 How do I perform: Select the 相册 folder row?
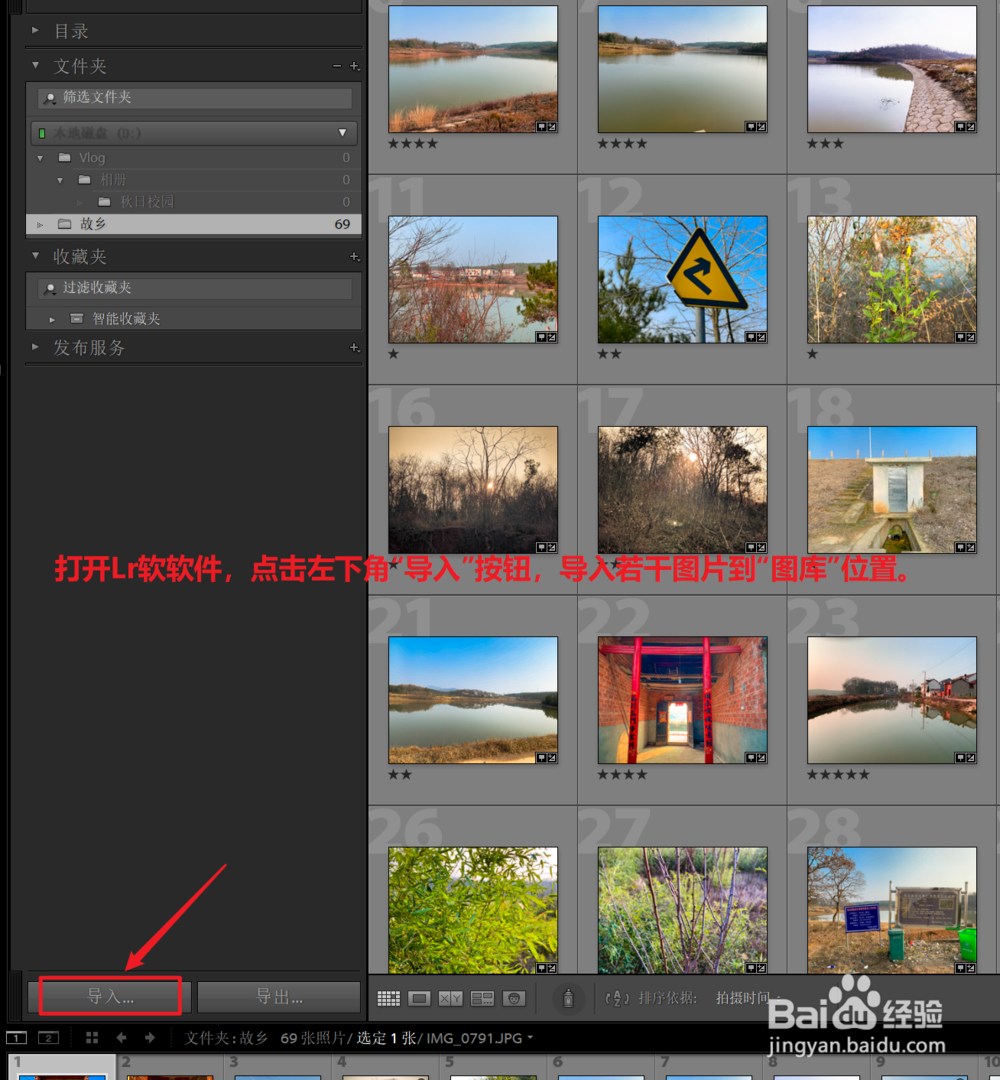(x=194, y=180)
